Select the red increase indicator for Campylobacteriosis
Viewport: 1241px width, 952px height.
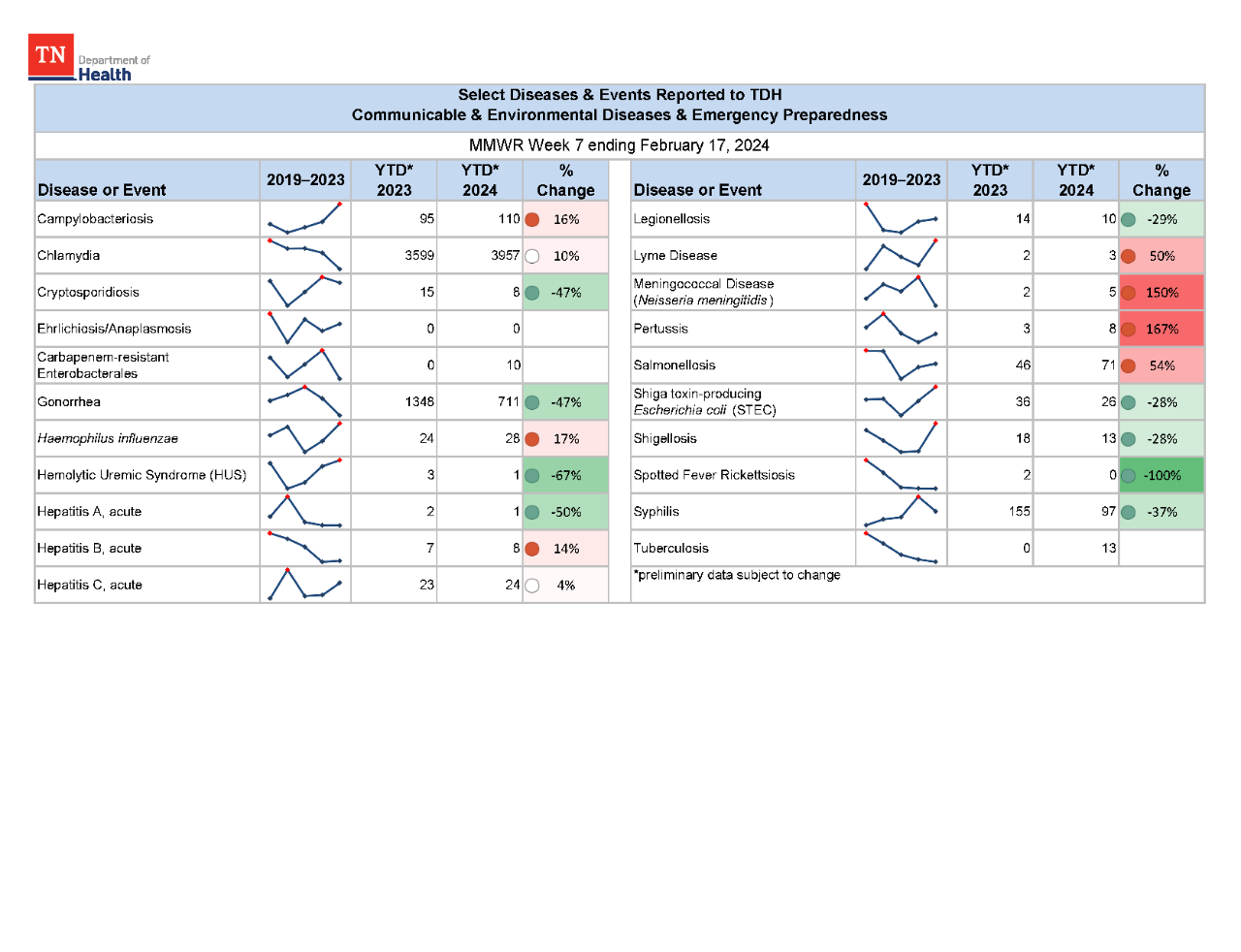(x=533, y=219)
